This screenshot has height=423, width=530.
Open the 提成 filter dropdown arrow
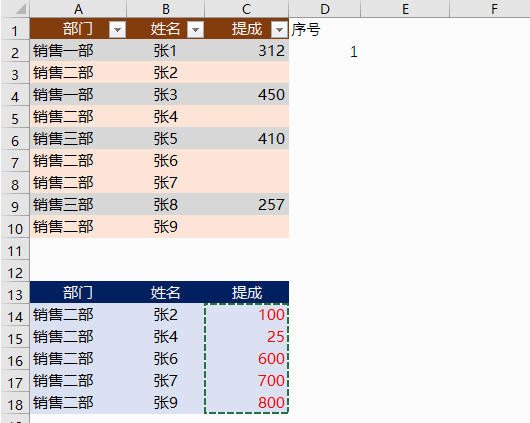click(x=279, y=29)
